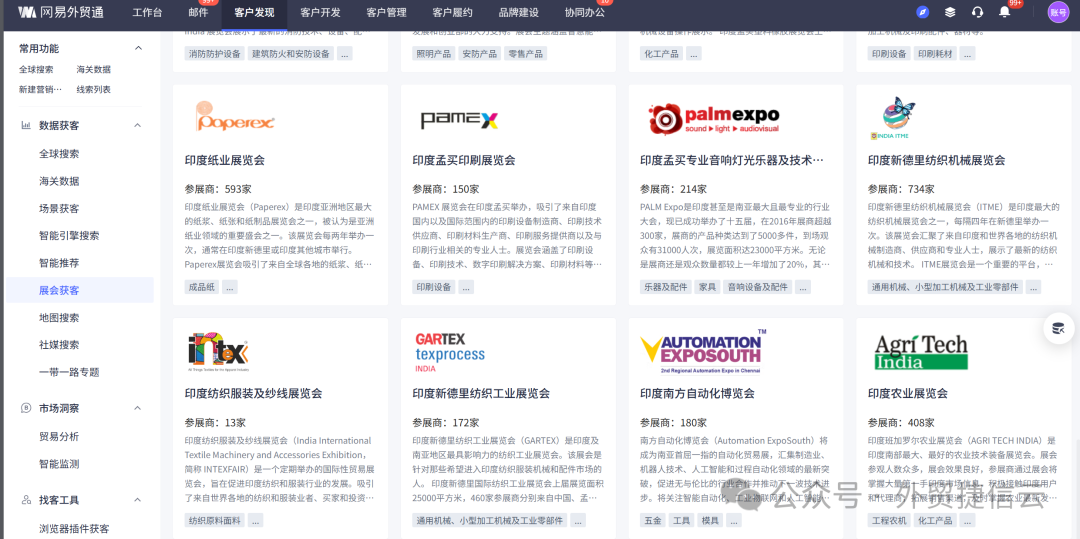Click the 印刷耗材 tag

[x=935, y=54]
